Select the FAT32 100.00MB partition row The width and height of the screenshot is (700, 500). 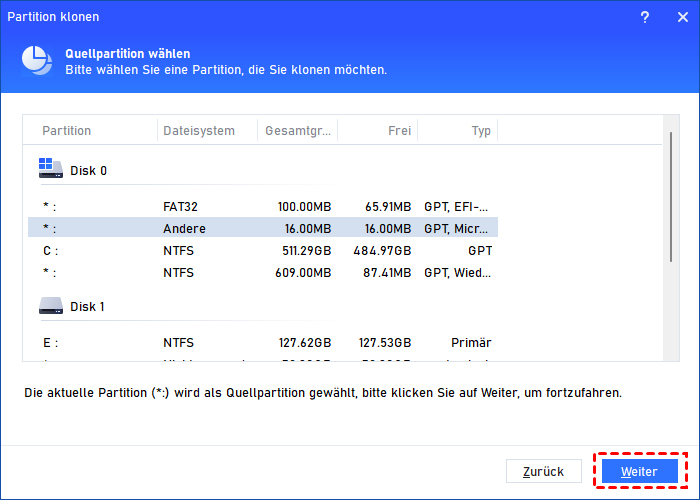[x=262, y=207]
